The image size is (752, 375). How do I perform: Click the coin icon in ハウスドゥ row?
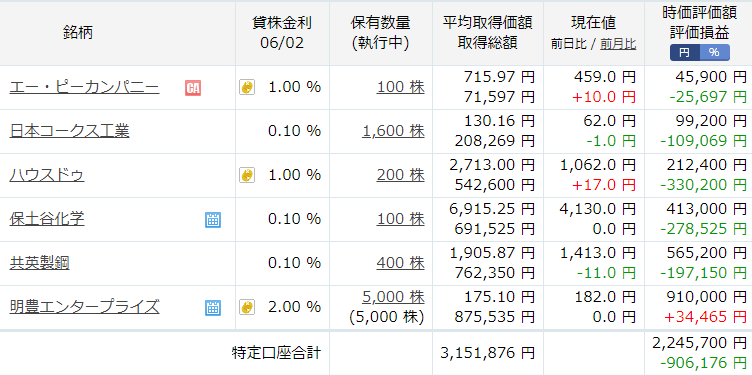pos(247,175)
